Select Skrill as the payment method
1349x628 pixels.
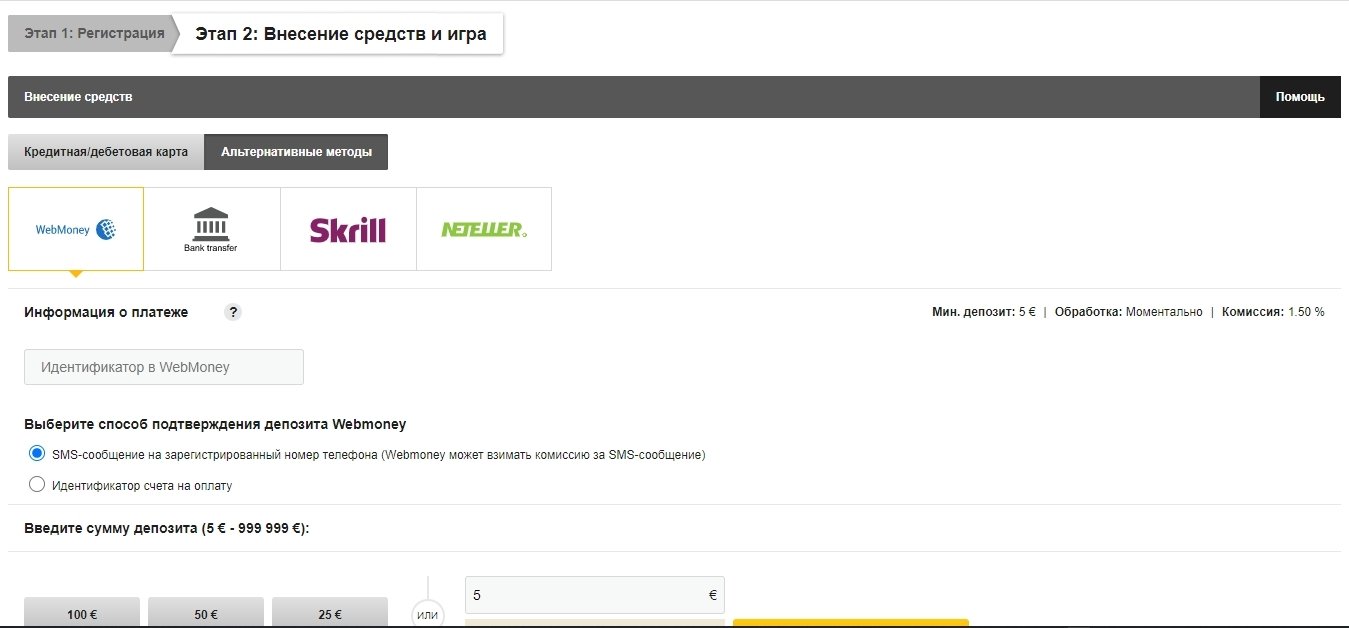click(348, 229)
